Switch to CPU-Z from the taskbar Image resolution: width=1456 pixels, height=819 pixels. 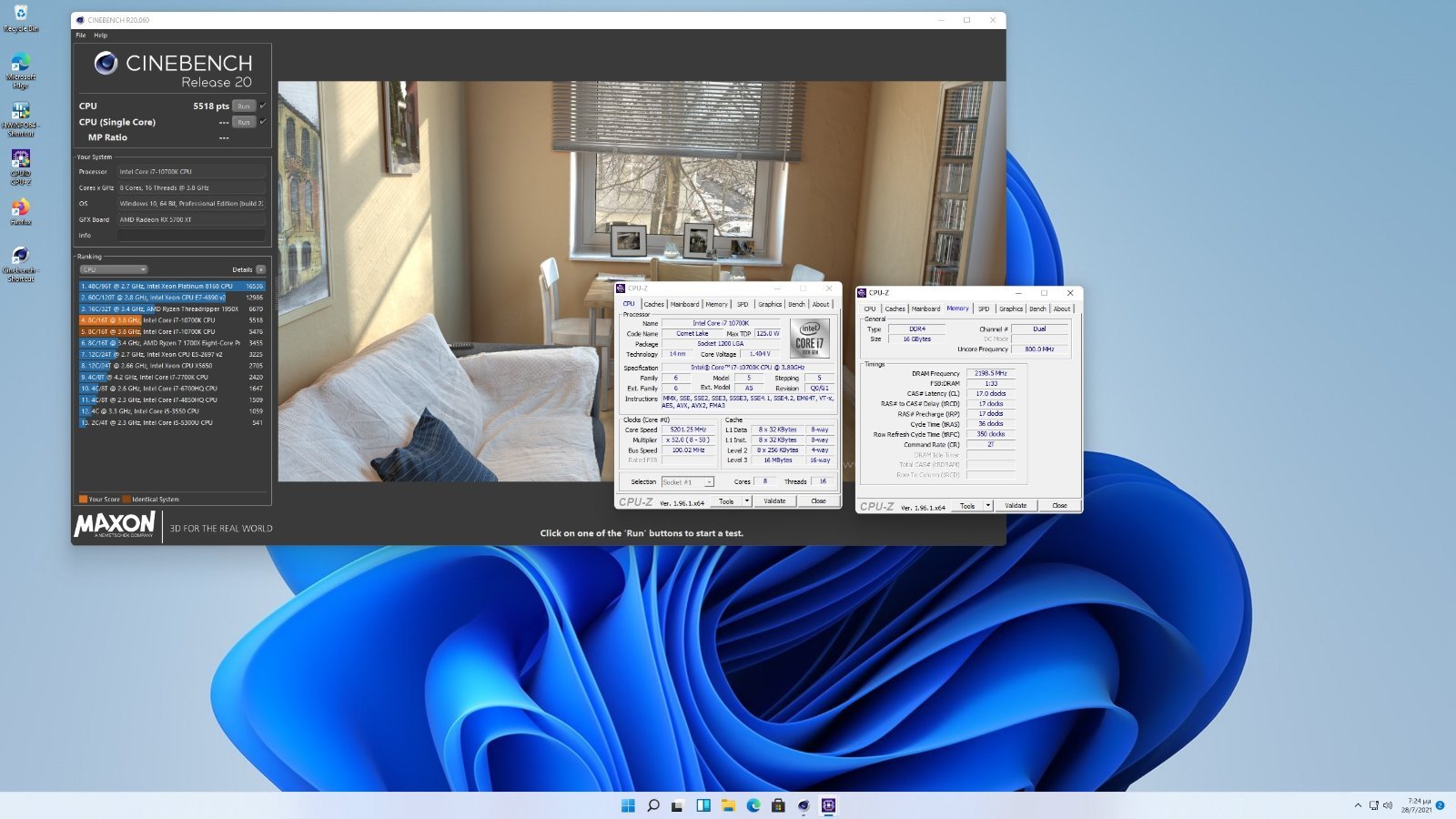828,805
